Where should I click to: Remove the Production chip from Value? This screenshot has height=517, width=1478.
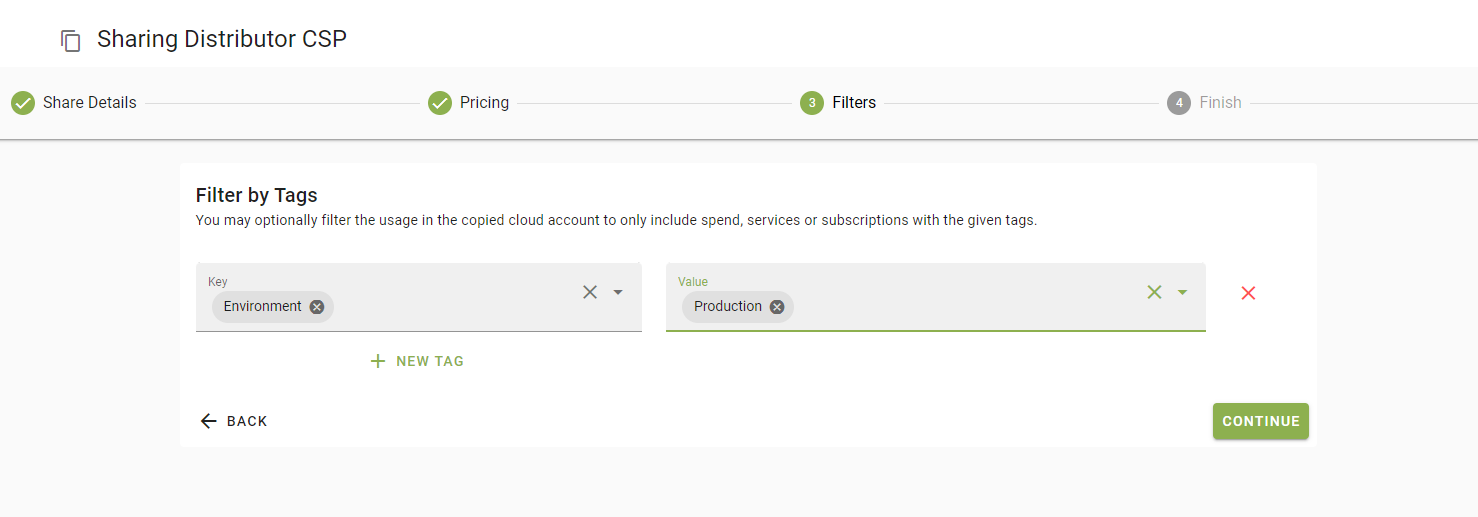pyautogui.click(x=777, y=307)
